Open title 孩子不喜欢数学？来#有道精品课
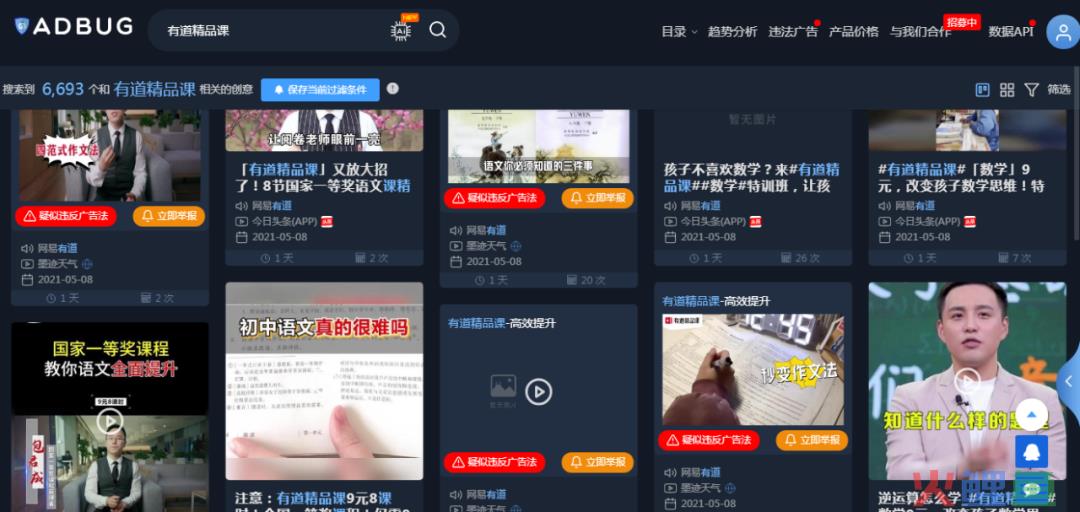The height and width of the screenshot is (512, 1080). pos(752,177)
